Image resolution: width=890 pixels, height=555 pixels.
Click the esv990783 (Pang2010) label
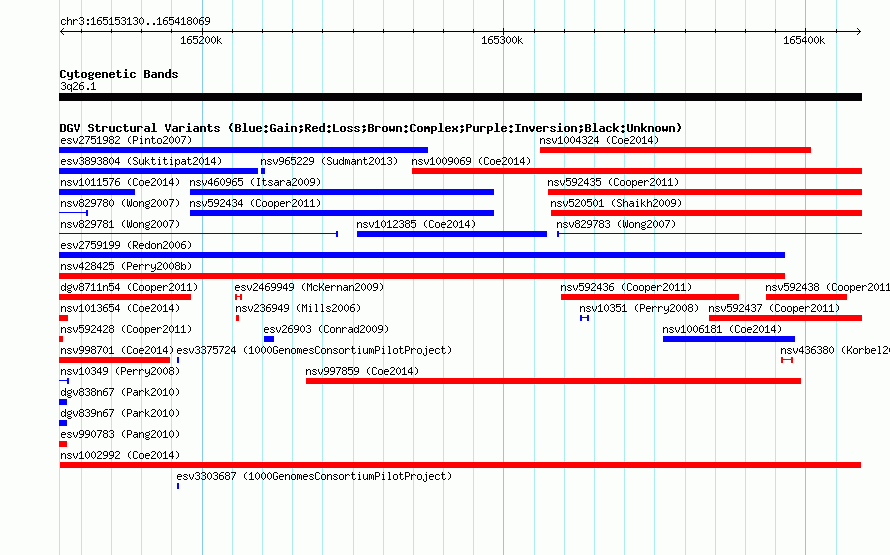pyautogui.click(x=120, y=434)
